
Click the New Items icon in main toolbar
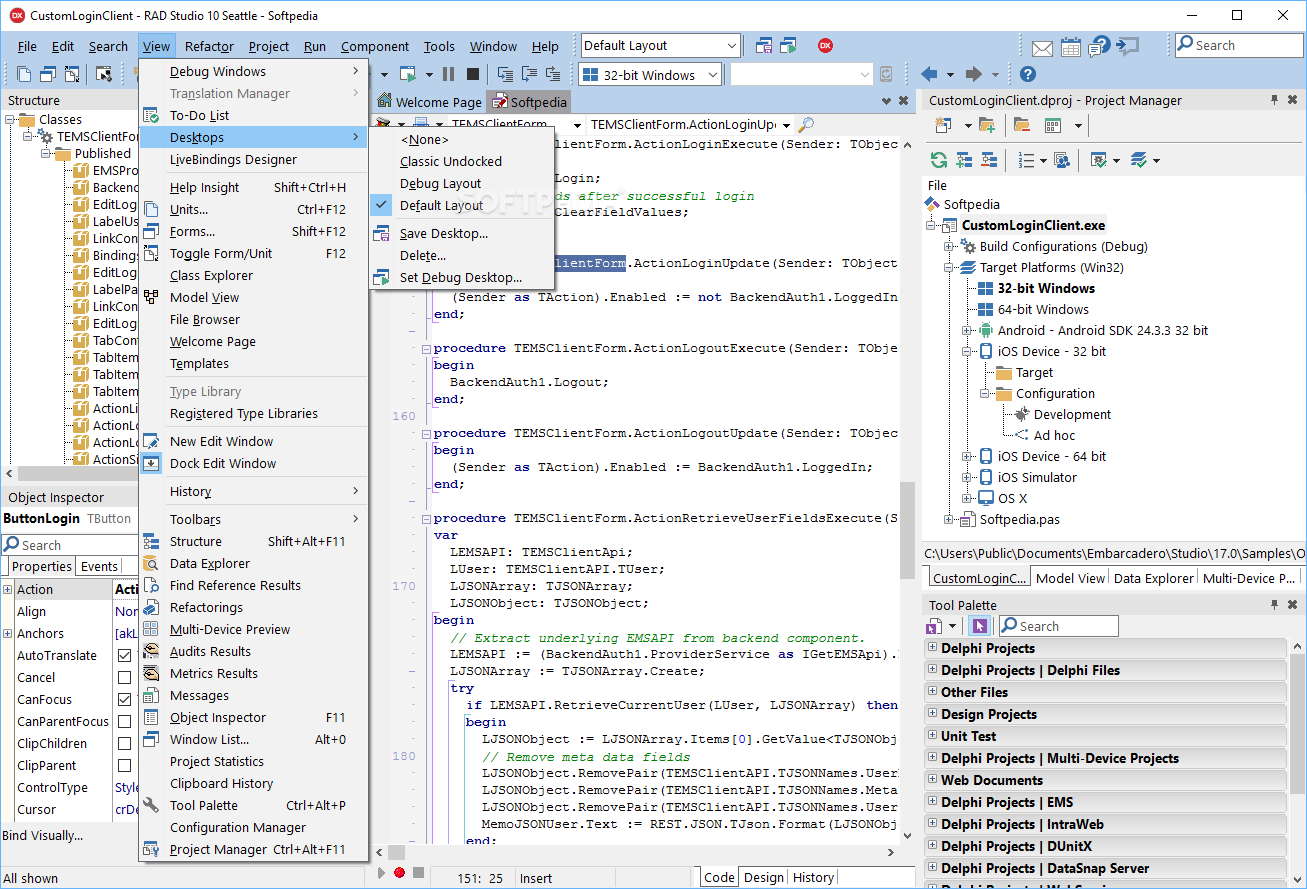click(23, 74)
